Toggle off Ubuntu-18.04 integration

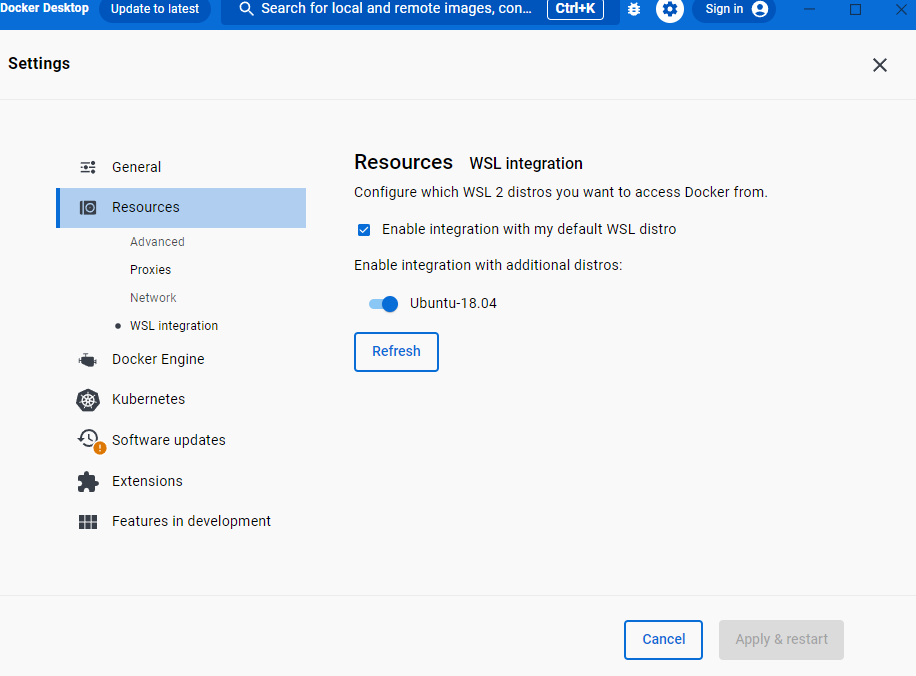[383, 304]
